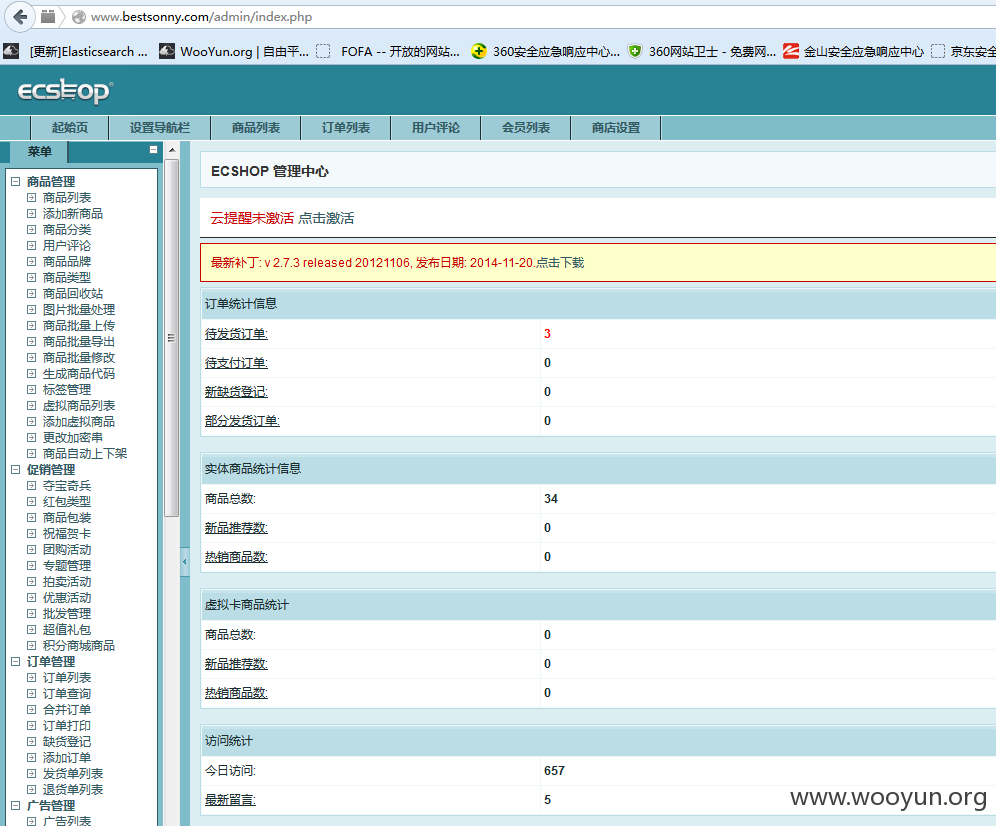
Task: Click 点击激活 to activate cloud reminder
Action: click(326, 219)
